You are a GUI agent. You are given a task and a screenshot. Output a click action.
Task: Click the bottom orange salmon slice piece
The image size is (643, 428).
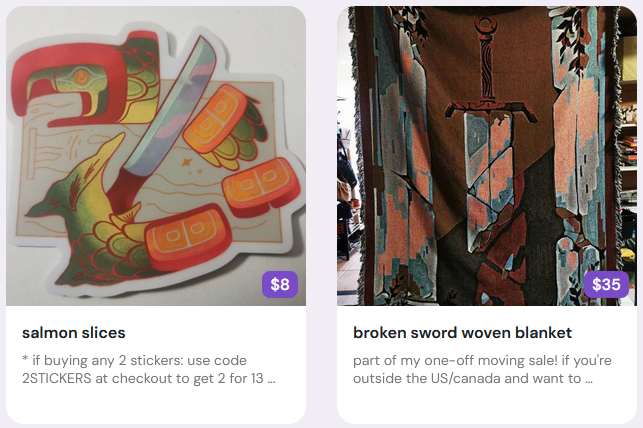tap(188, 237)
